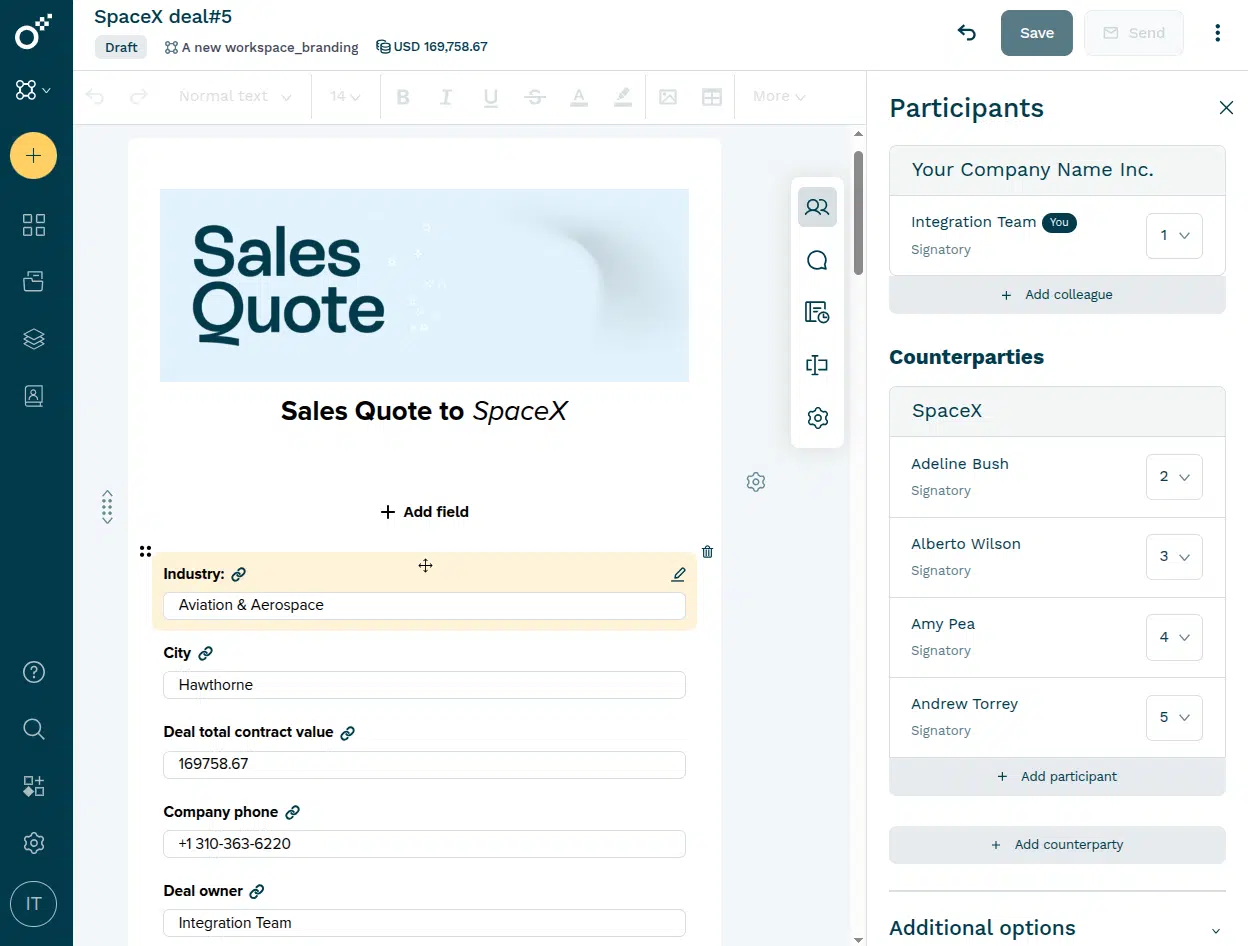Viewport: 1248px width, 946px height.
Task: Open the sidebar settings gear icon
Action: [x=34, y=843]
